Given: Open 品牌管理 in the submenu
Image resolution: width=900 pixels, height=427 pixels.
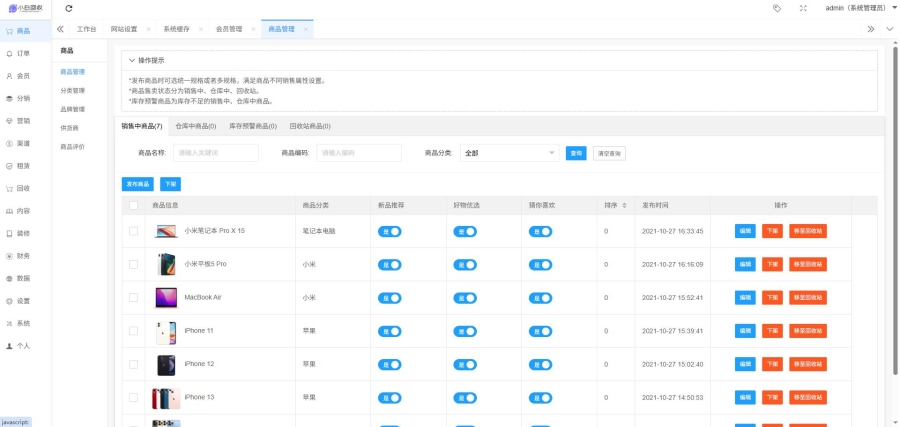Looking at the screenshot, I should 73,109.
